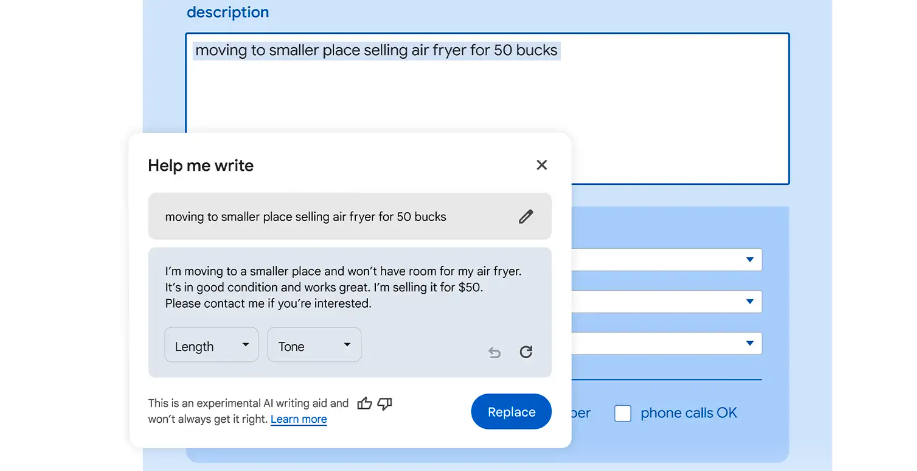Click the Replace button
The width and height of the screenshot is (917, 471).
[x=511, y=411]
